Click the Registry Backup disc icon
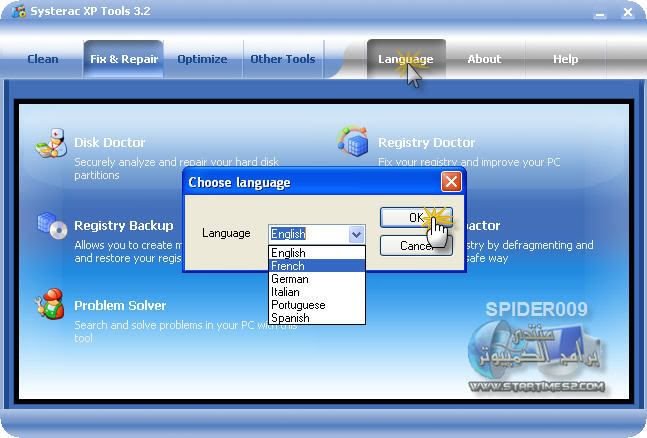This screenshot has height=438, width=647. click(52, 225)
